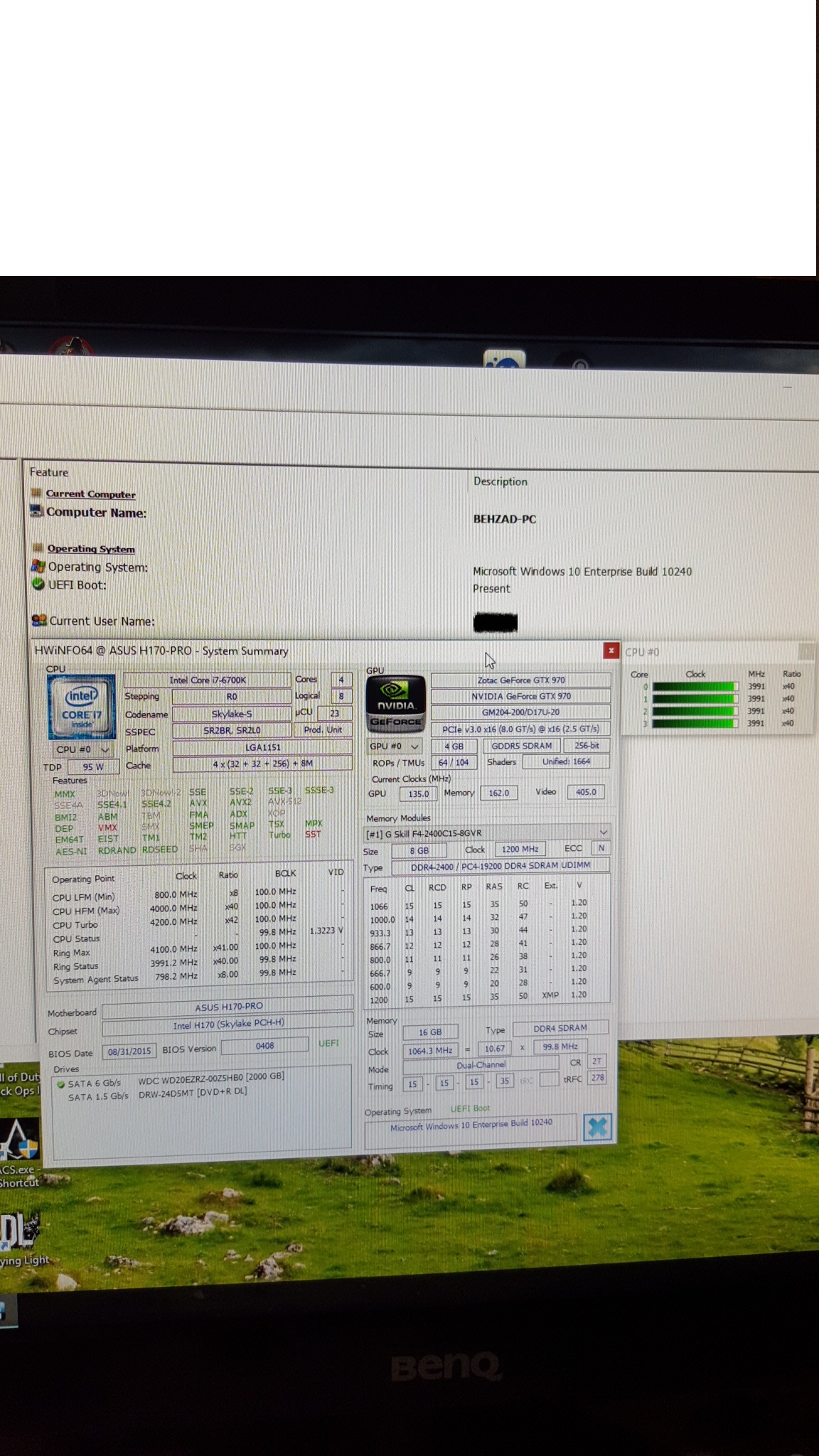Click Core 2 clock bar in CPU #0 window
This screenshot has width=819, height=1456.
pyautogui.click(x=695, y=711)
